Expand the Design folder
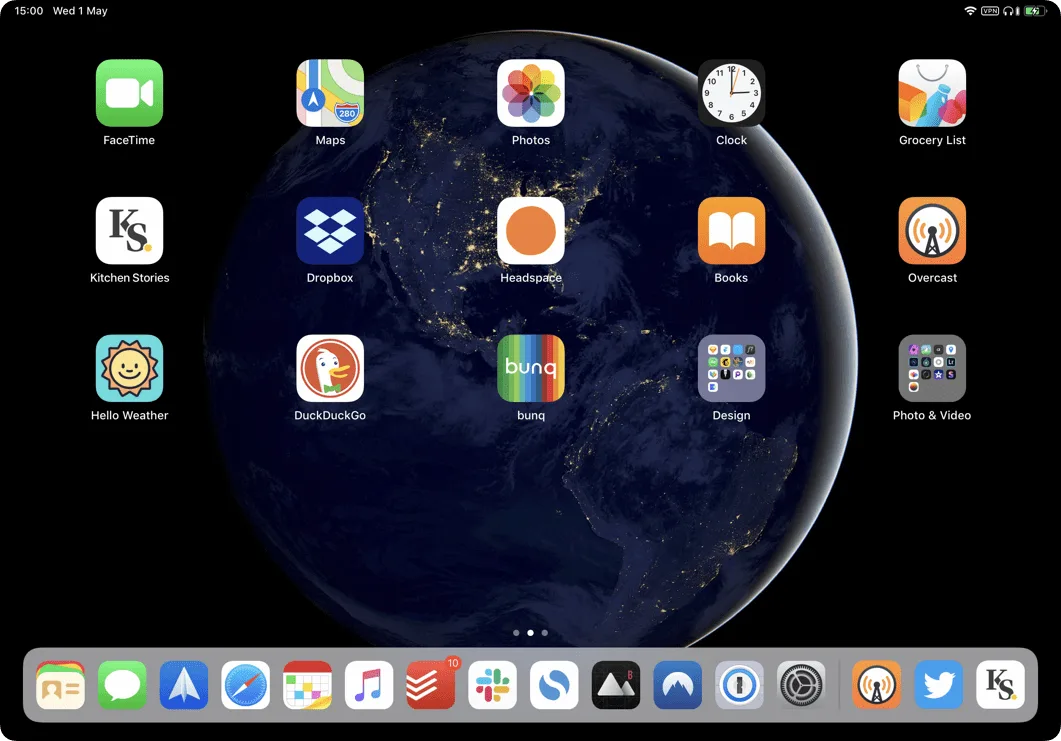This screenshot has width=1061, height=741. point(731,368)
